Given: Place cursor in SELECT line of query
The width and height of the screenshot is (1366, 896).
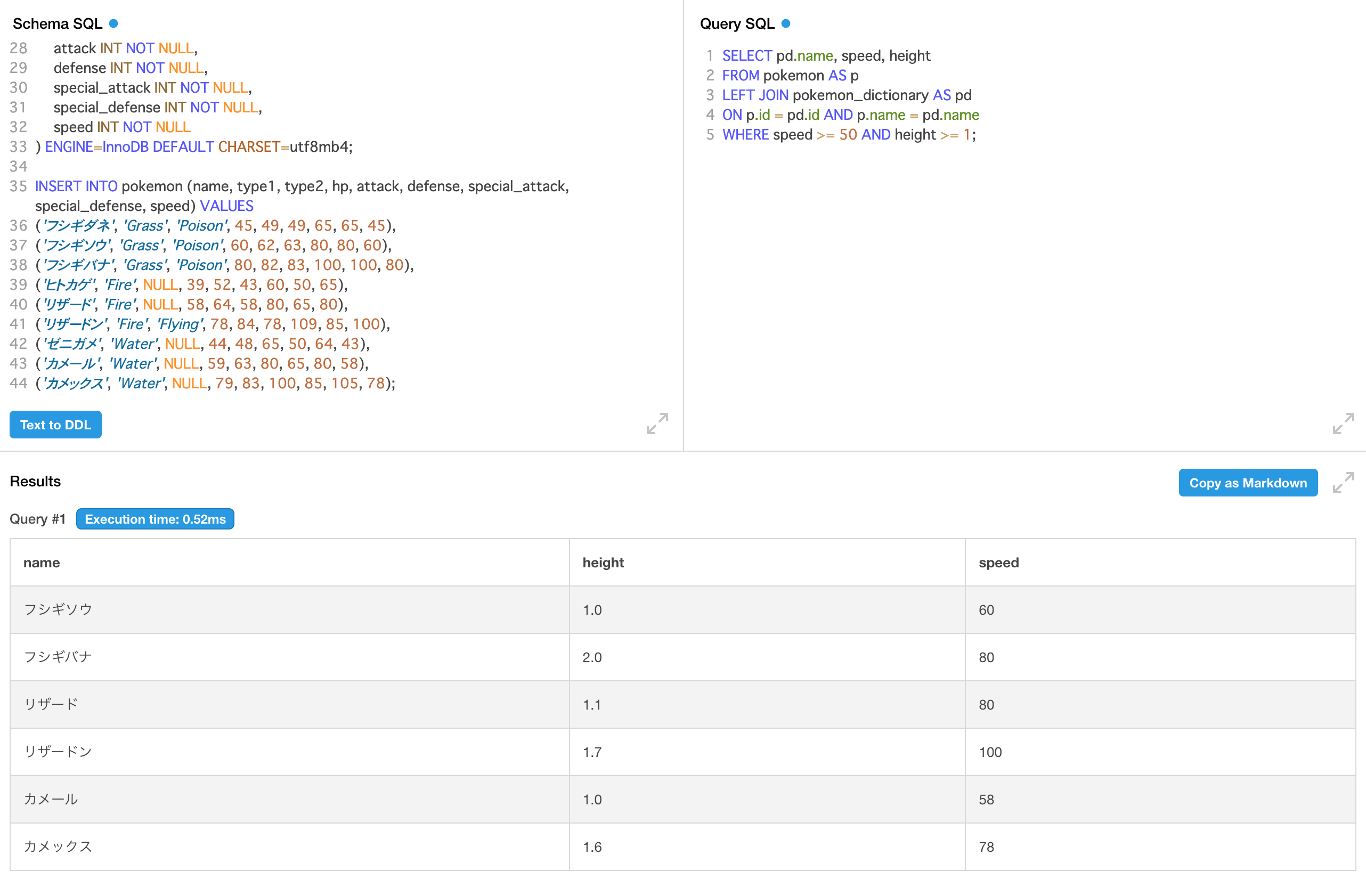Looking at the screenshot, I should (x=826, y=56).
